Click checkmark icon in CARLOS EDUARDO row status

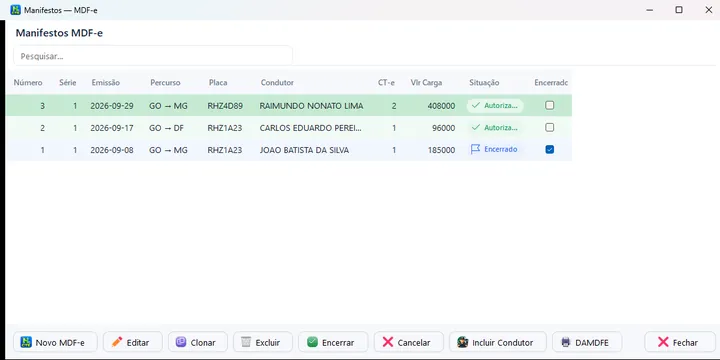476,127
